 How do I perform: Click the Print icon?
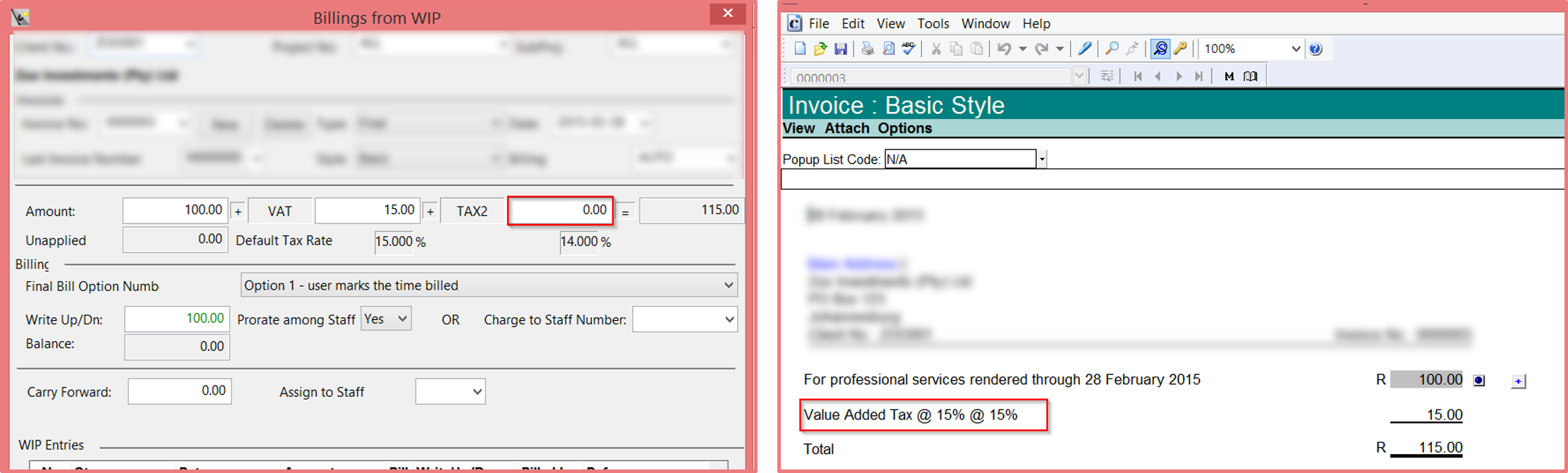click(x=868, y=49)
